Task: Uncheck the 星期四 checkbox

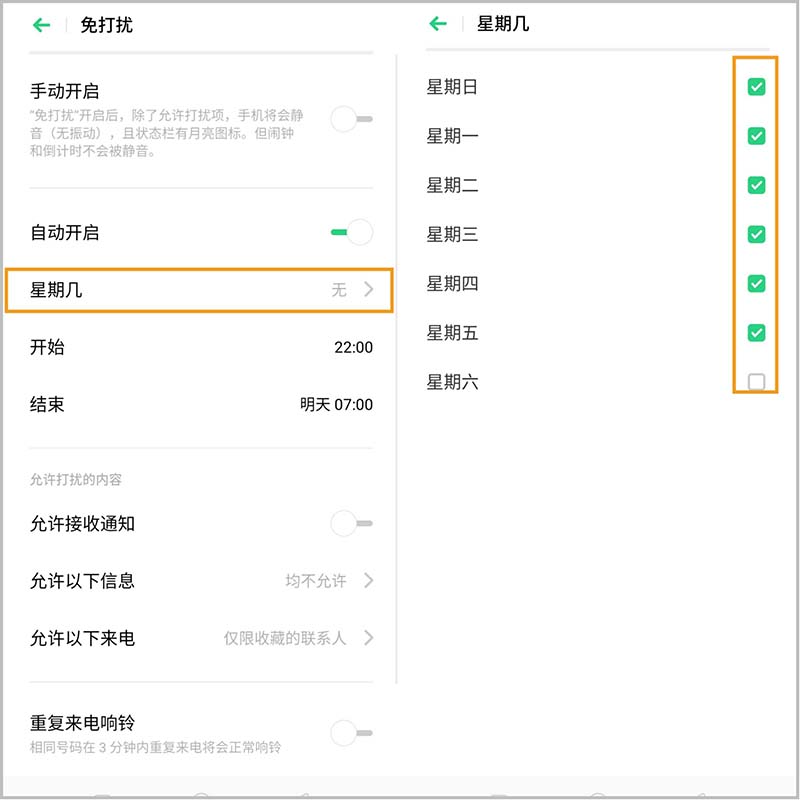Action: click(x=756, y=283)
